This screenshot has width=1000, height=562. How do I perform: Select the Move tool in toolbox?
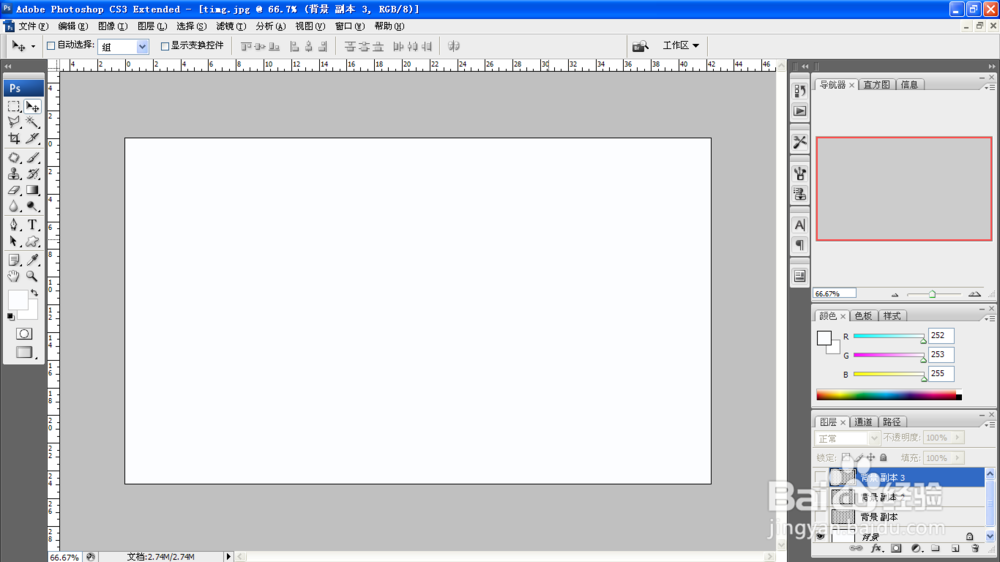click(33, 107)
